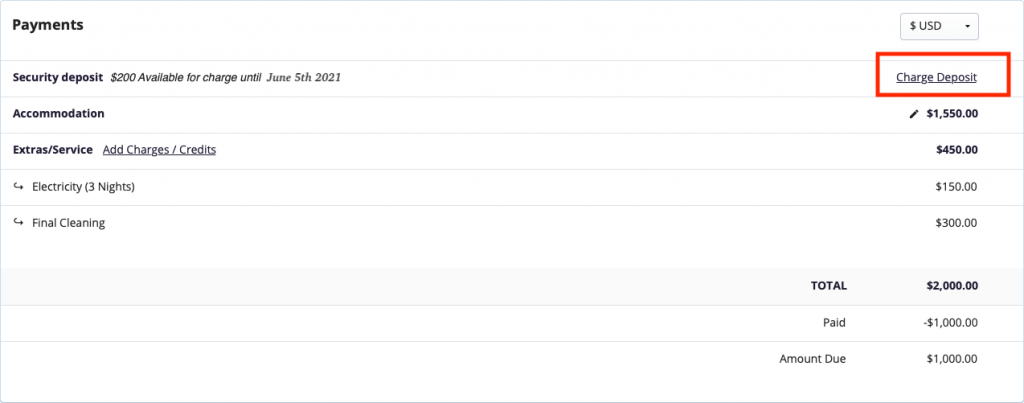This screenshot has height=403, width=1024.
Task: Click the pencil edit icon beside Accommodation price
Action: click(913, 114)
